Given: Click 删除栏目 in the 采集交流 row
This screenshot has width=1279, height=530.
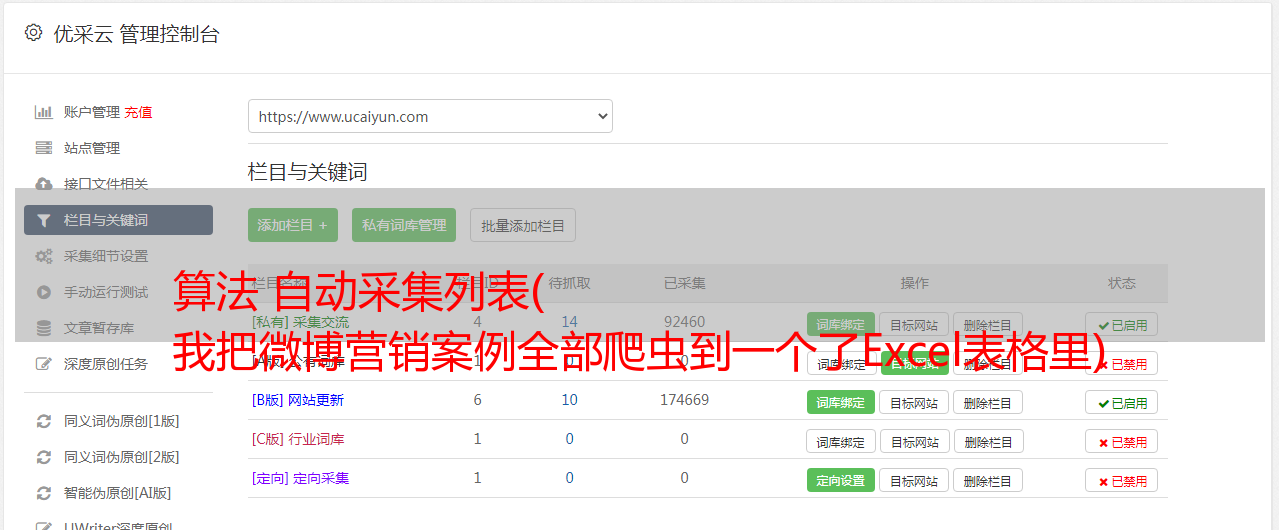Looking at the screenshot, I should pos(988,325).
